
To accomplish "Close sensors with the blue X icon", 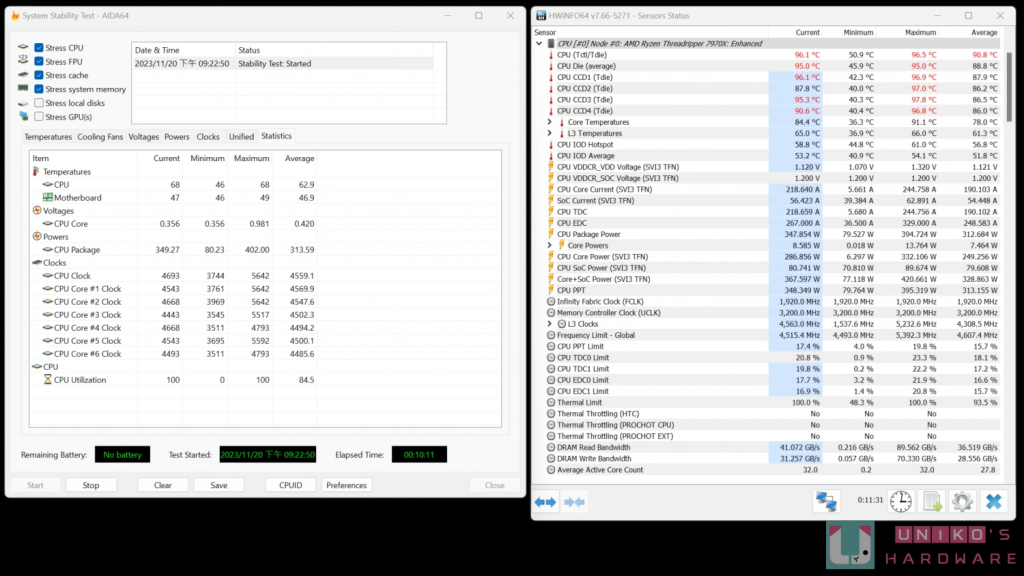I will tap(993, 502).
